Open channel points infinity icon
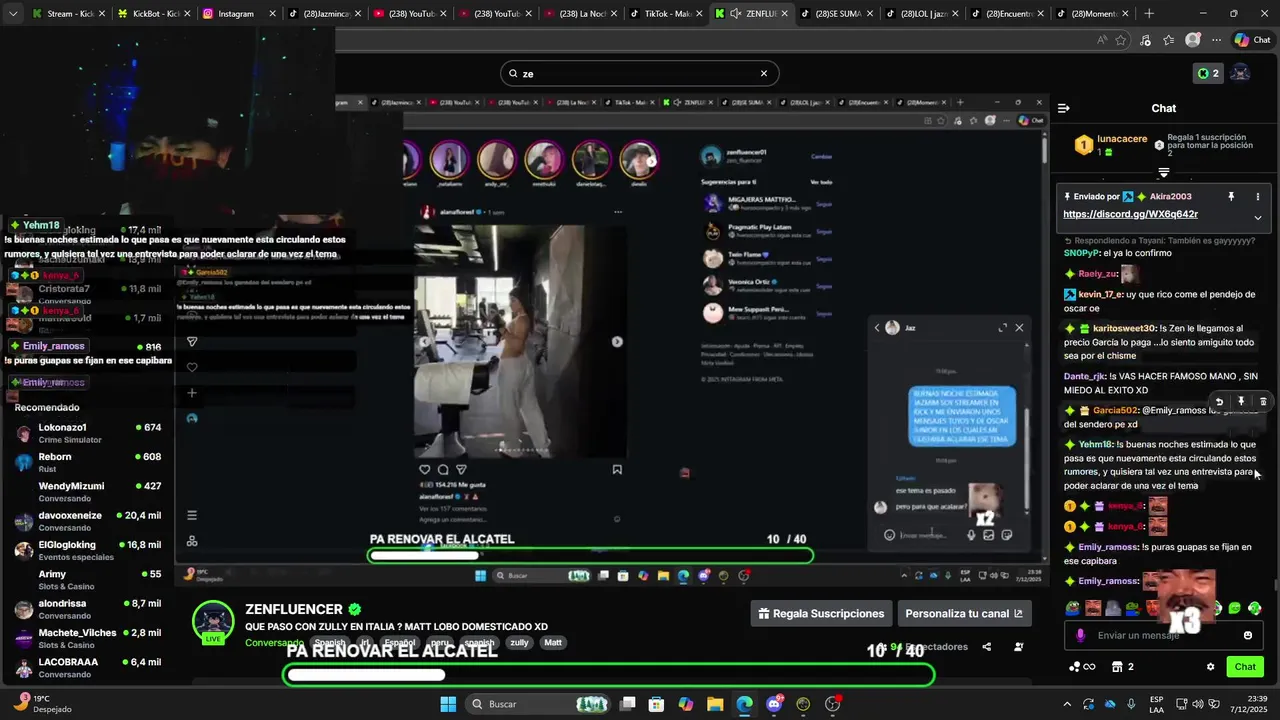1280x720 pixels. (1082, 667)
